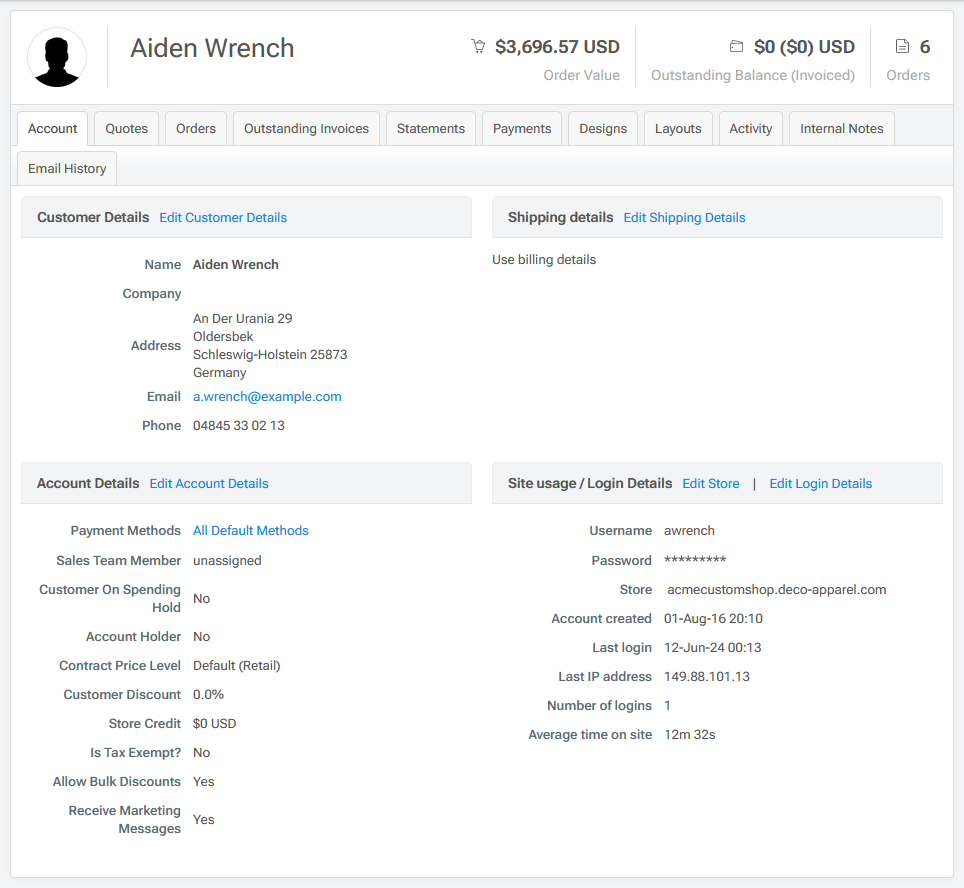964x888 pixels.
Task: Click the wallet Outstanding Balance icon
Action: 737,45
